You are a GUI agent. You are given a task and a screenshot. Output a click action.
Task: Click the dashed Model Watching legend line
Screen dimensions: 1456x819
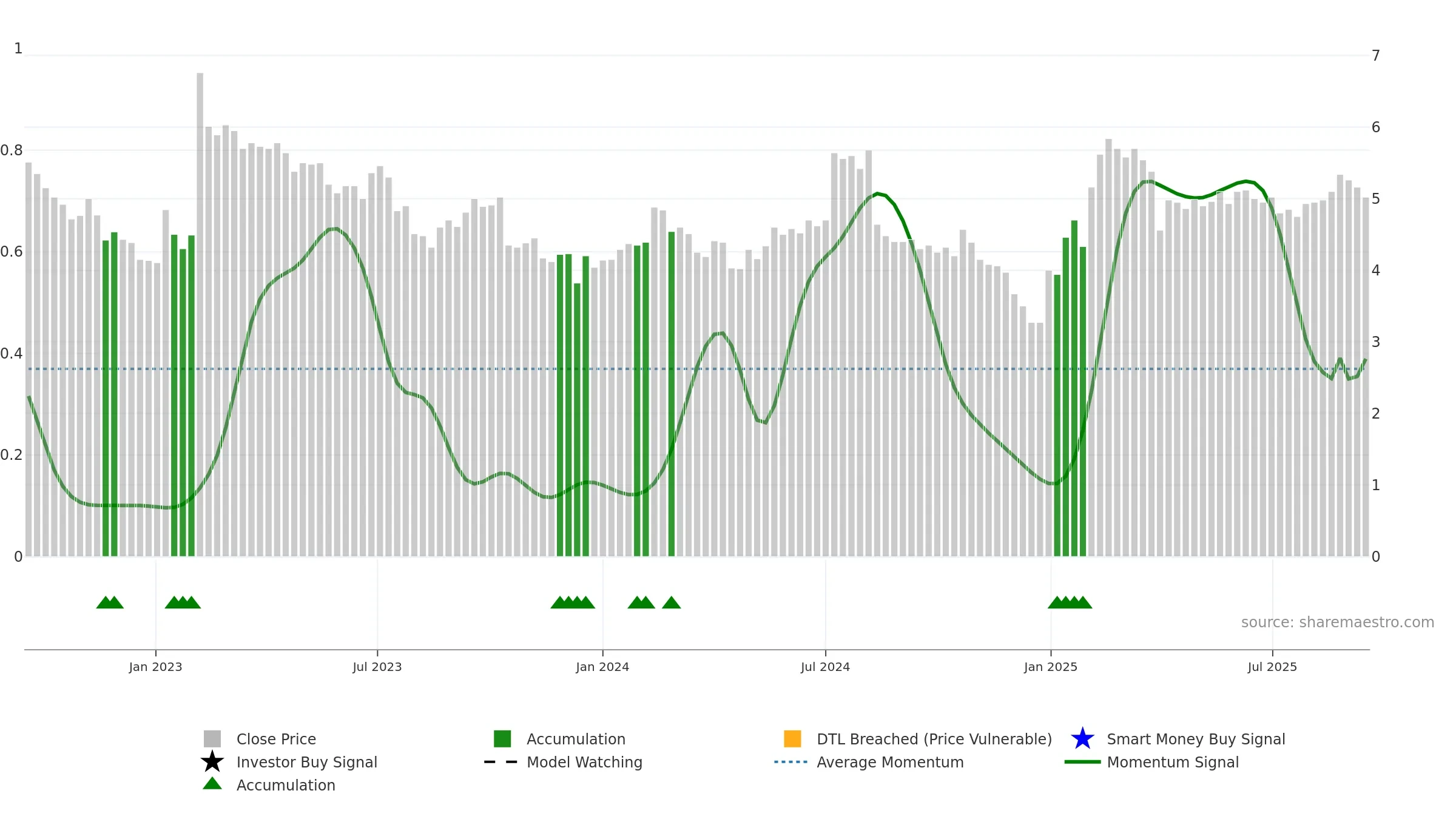501,762
